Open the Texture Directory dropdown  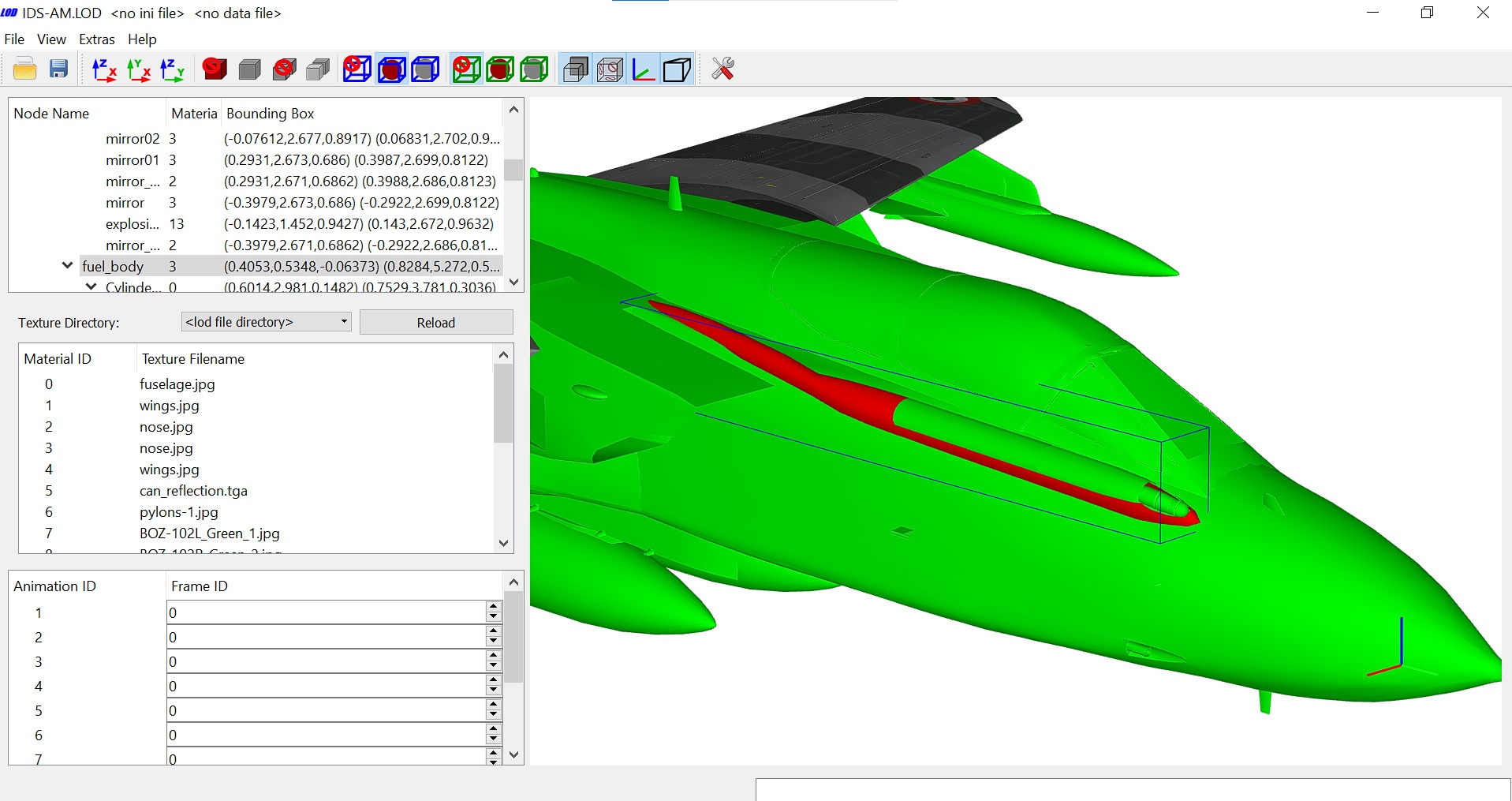pos(267,322)
